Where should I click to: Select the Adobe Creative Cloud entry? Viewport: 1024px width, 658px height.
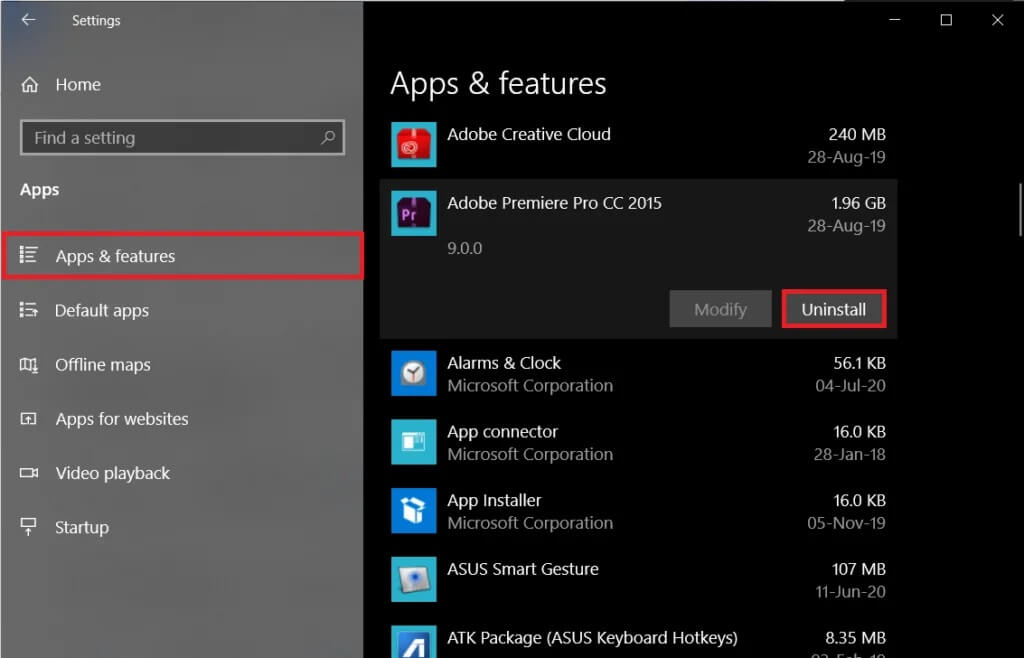(x=638, y=145)
